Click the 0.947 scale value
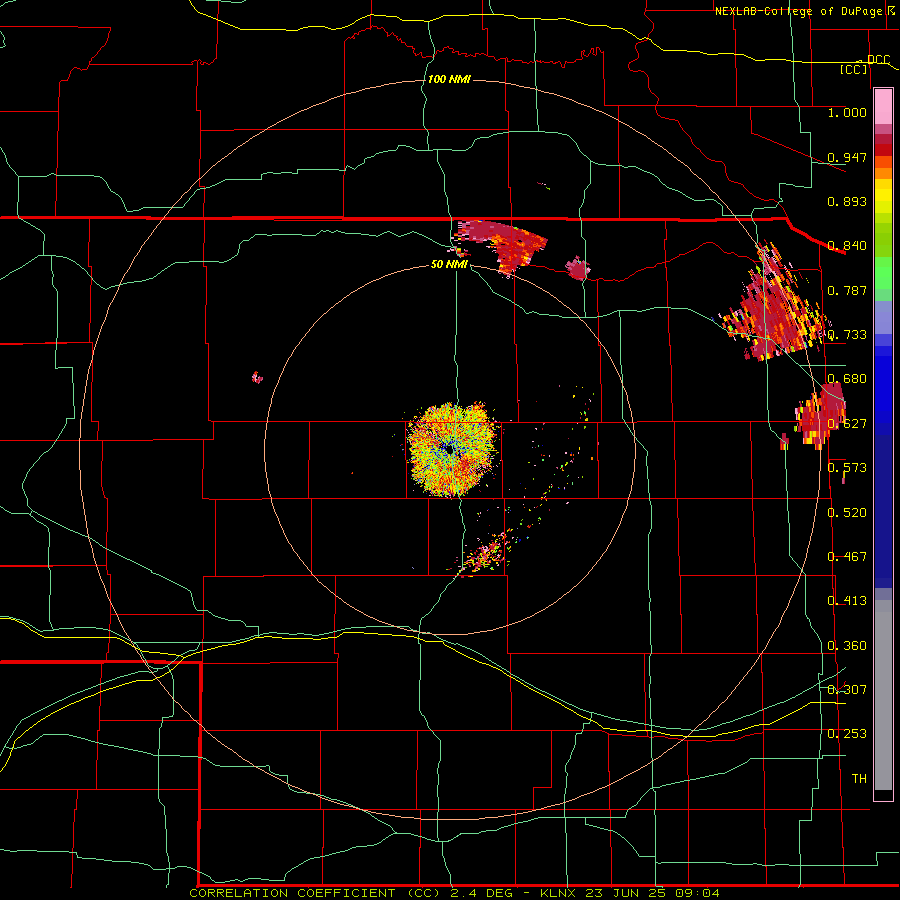 tap(847, 157)
